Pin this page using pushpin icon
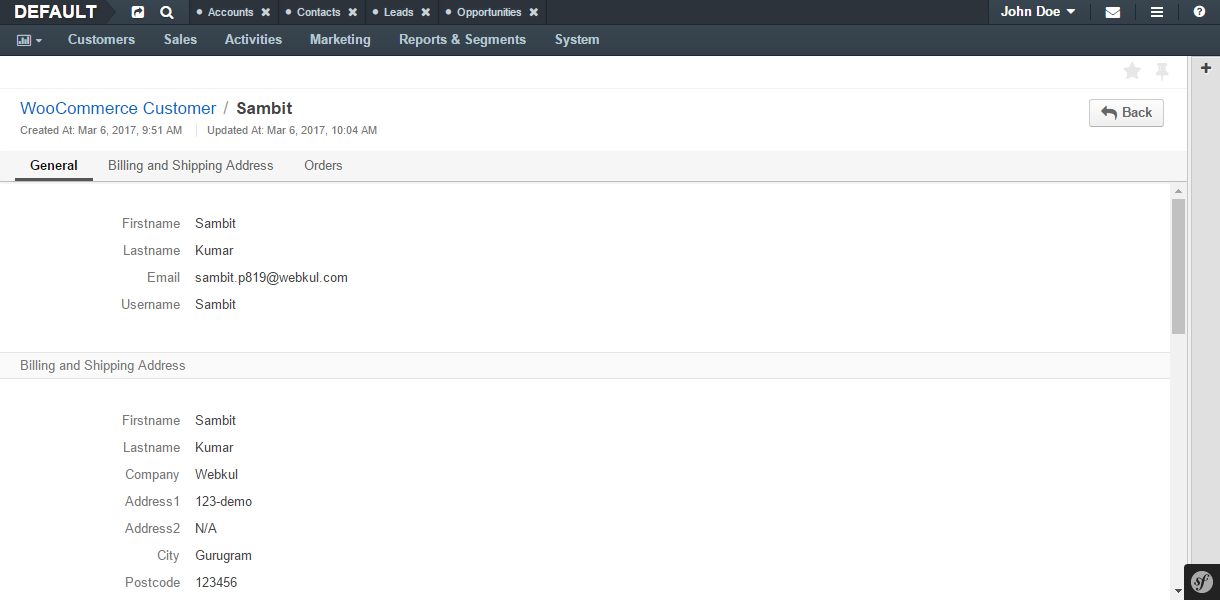 (1162, 71)
